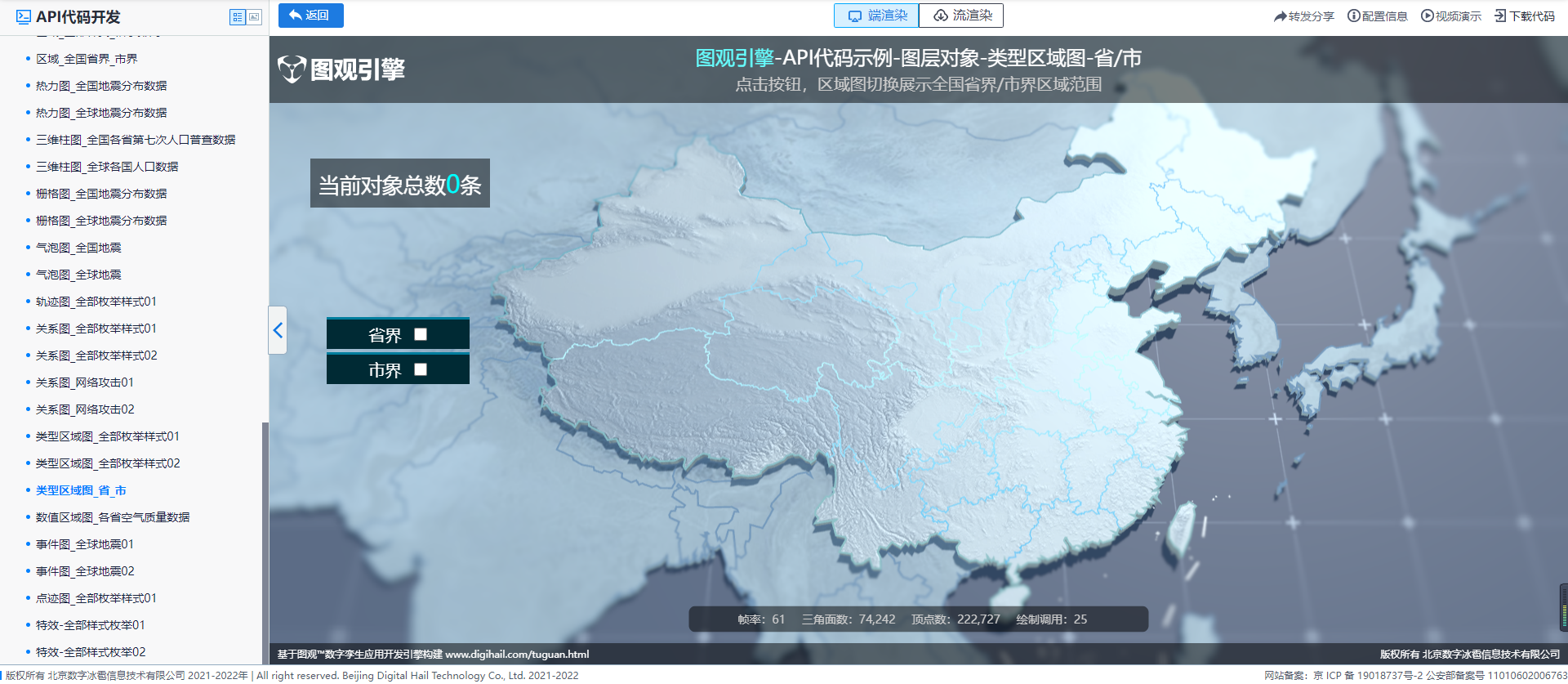Open 栅格图_全国地震分布数据 example
The image size is (1568, 684).
[x=101, y=194]
